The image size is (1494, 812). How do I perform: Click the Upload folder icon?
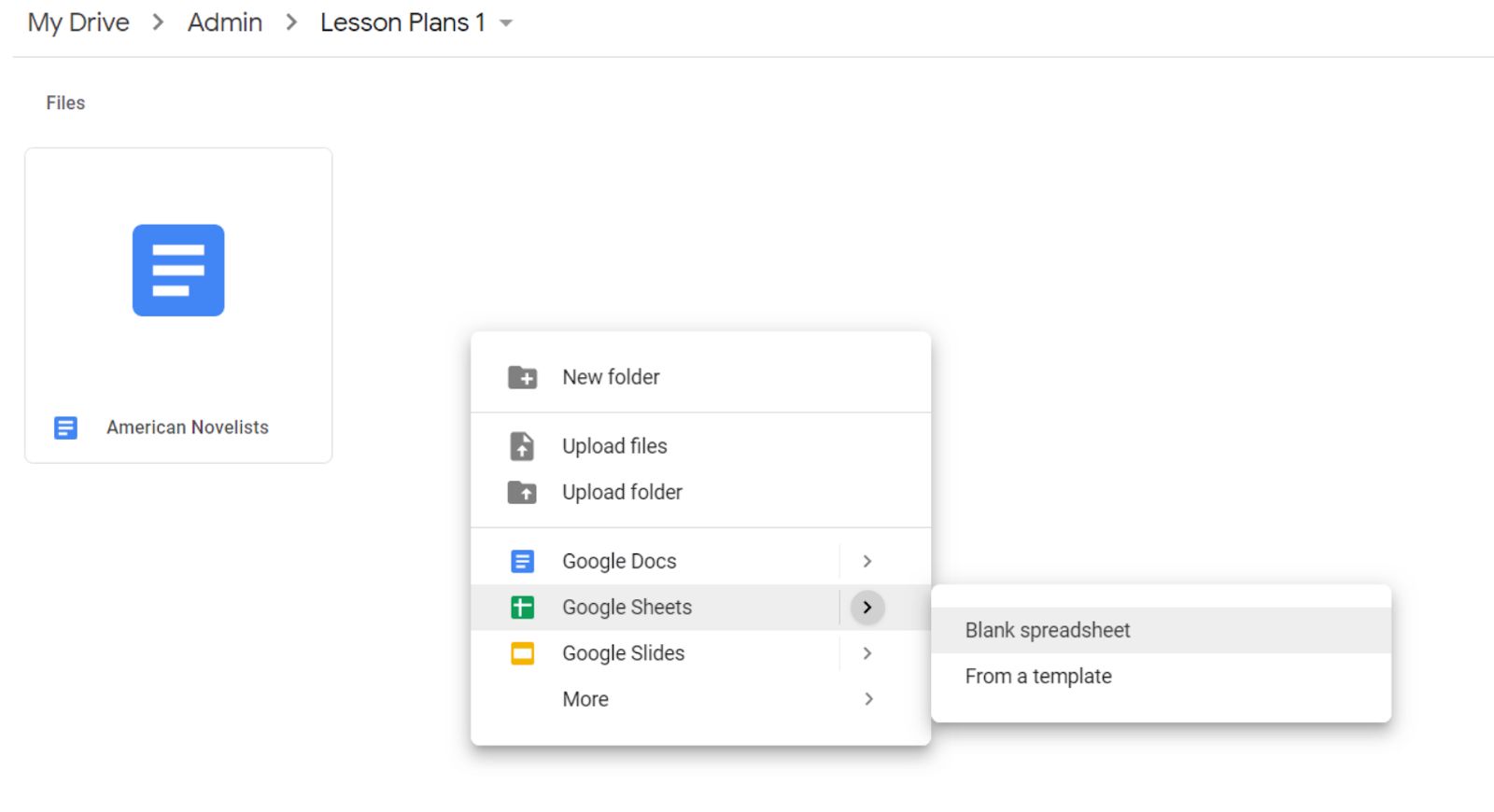[x=522, y=492]
